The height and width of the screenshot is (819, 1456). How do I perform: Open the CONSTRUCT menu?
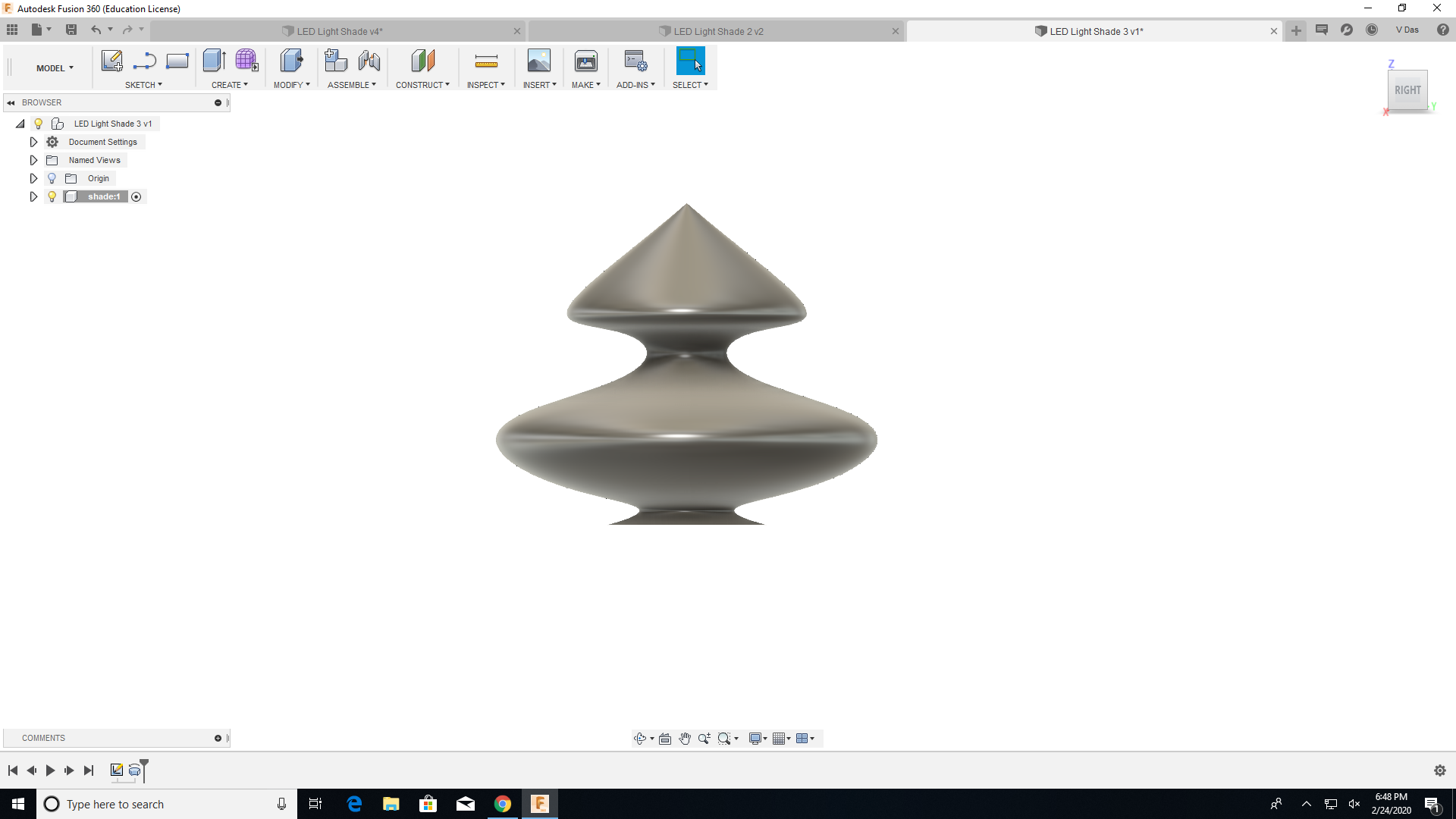[x=422, y=85]
